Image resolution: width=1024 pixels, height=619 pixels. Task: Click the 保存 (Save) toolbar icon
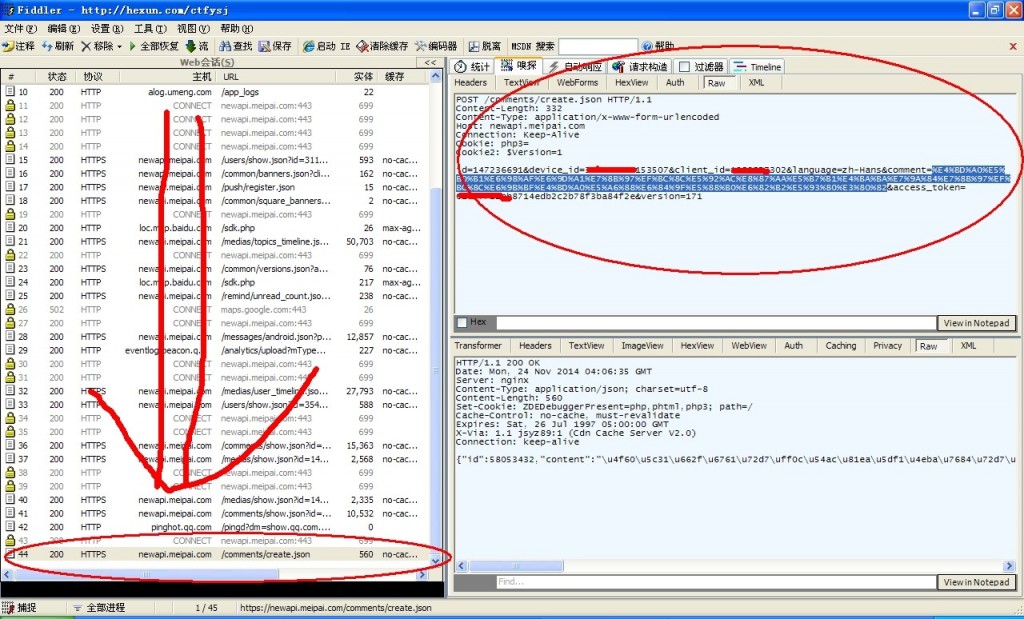click(x=264, y=46)
